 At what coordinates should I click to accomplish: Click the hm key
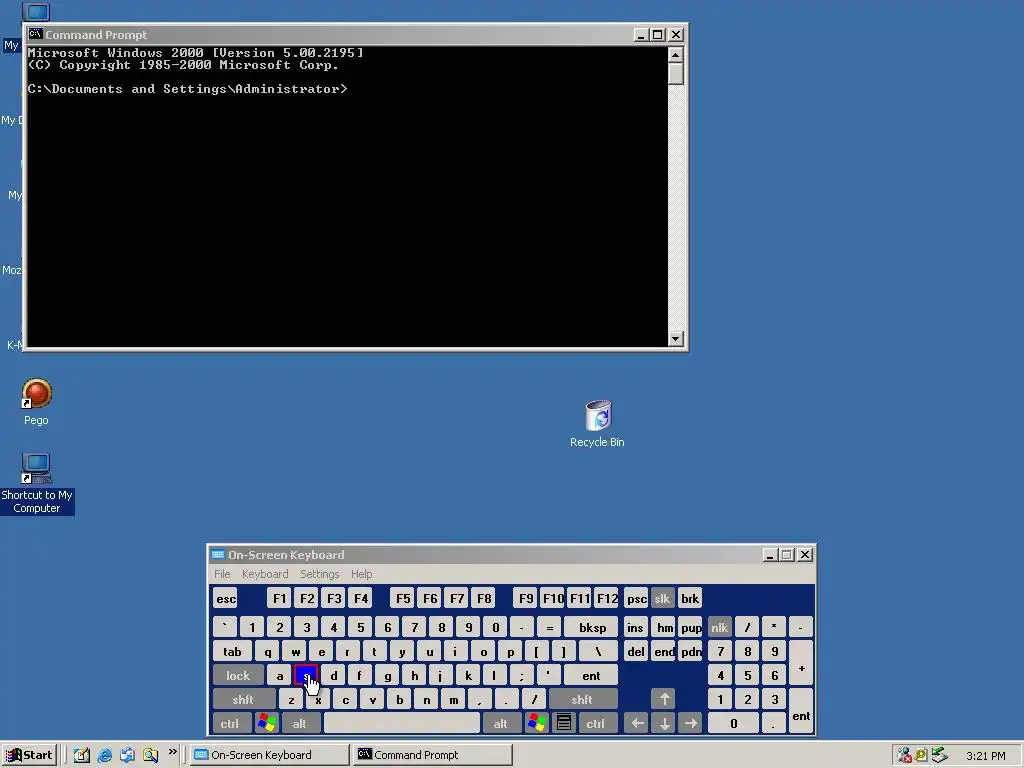(665, 628)
